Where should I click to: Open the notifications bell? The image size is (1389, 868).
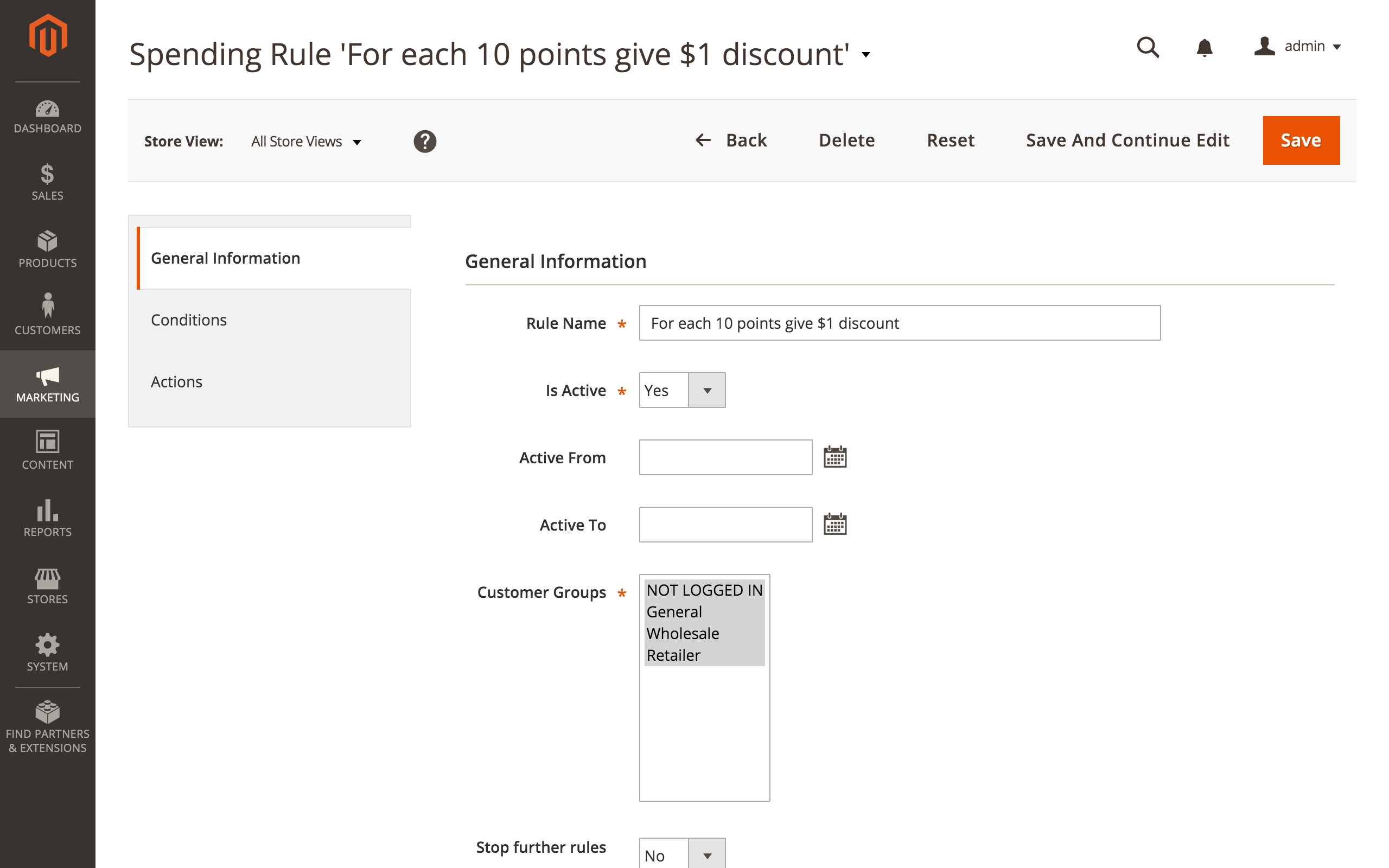pyautogui.click(x=1204, y=47)
